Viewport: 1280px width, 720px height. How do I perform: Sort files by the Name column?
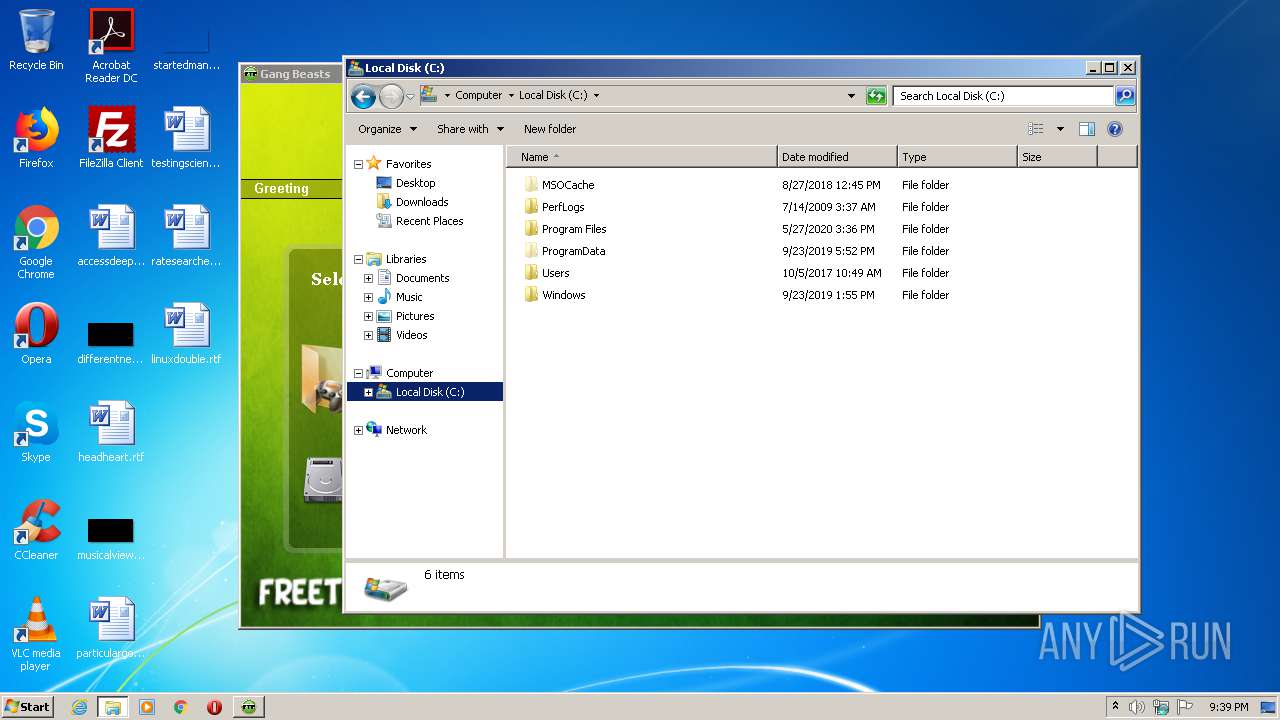point(642,157)
